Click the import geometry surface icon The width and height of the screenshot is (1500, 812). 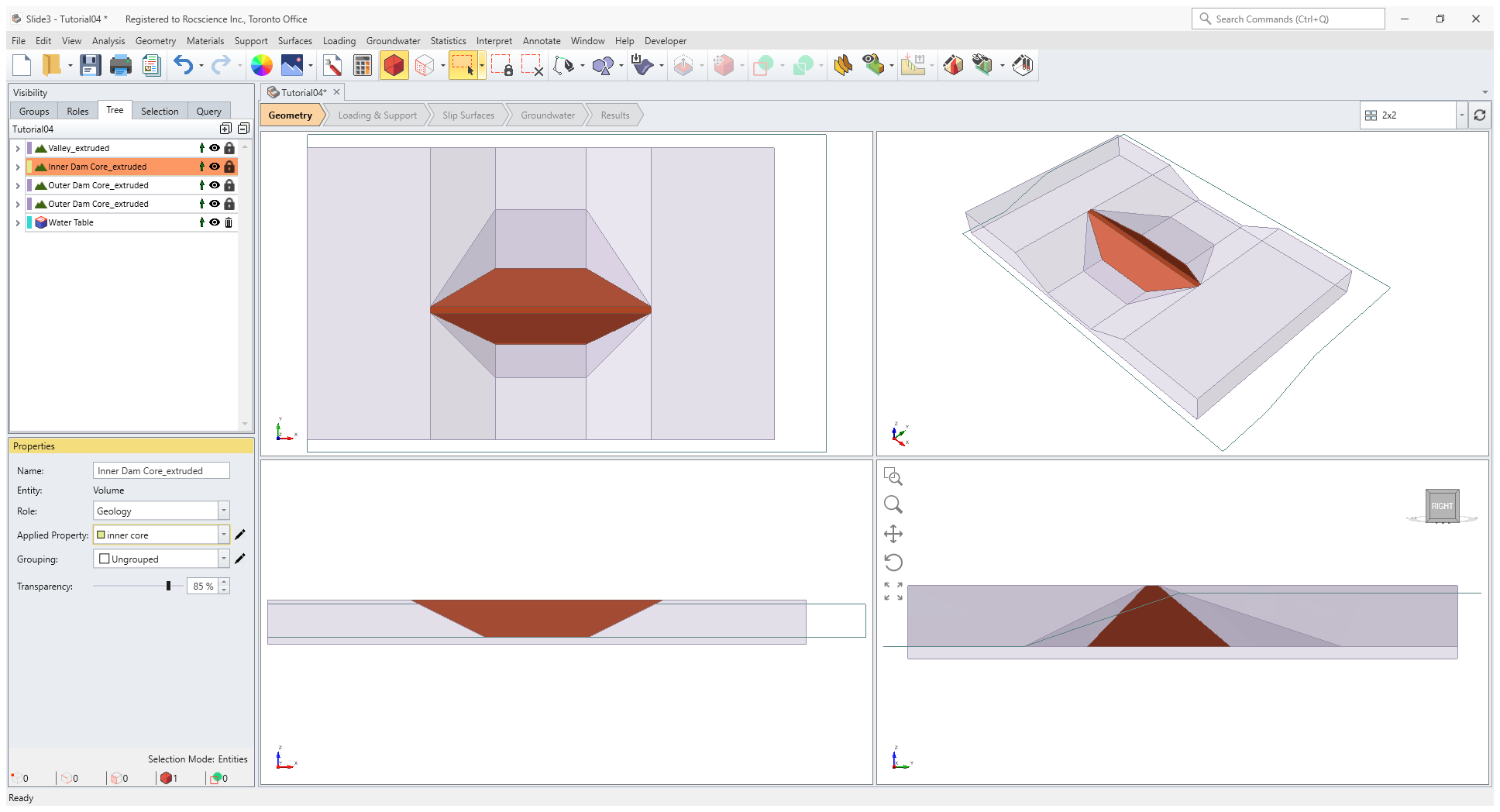pyautogui.click(x=642, y=66)
